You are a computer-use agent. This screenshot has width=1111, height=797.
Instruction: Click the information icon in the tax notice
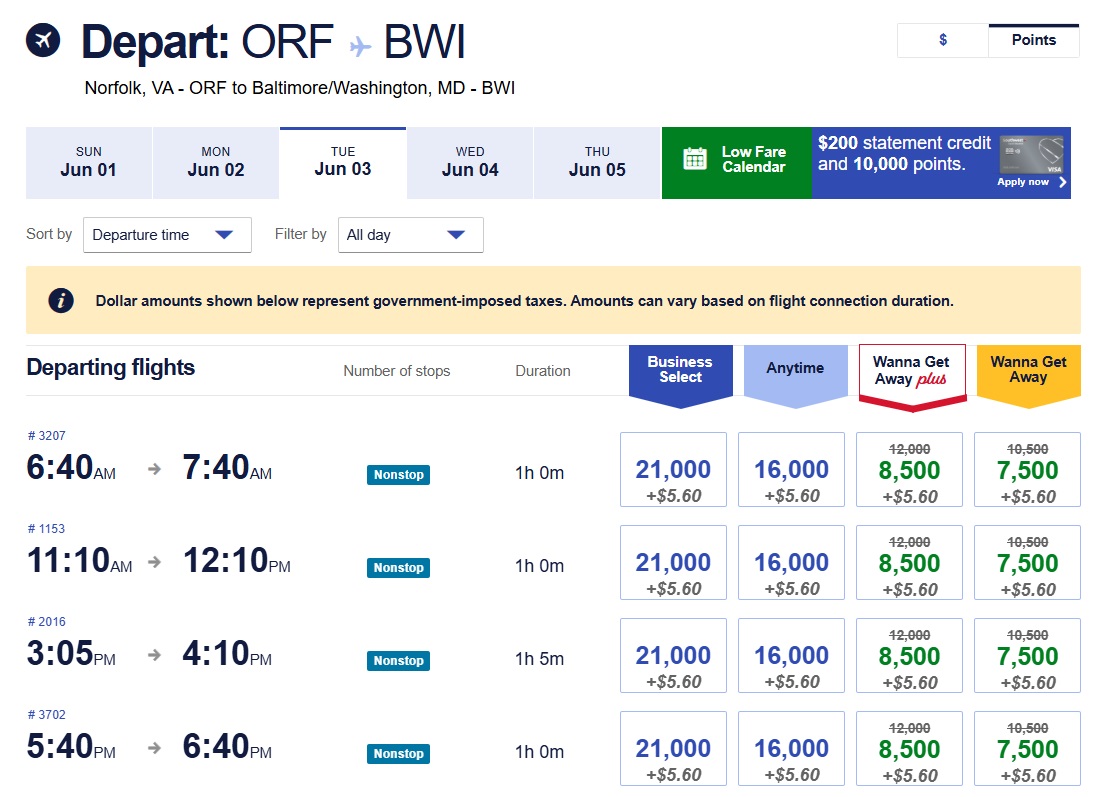point(61,300)
